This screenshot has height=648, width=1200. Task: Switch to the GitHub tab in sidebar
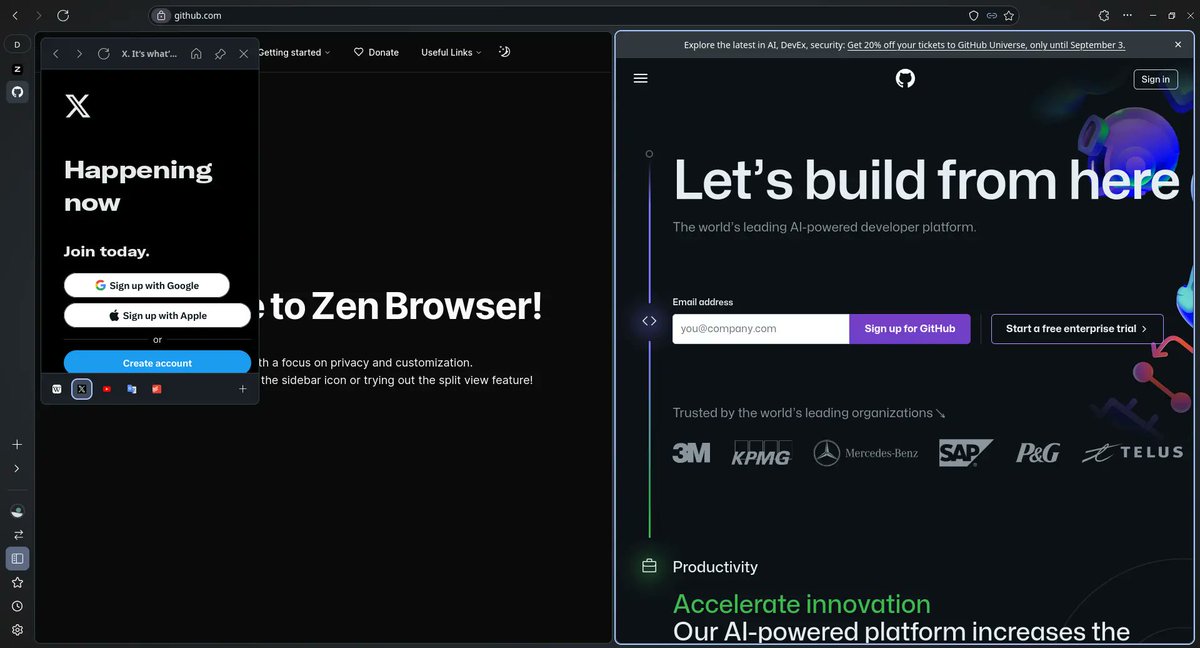(17, 92)
